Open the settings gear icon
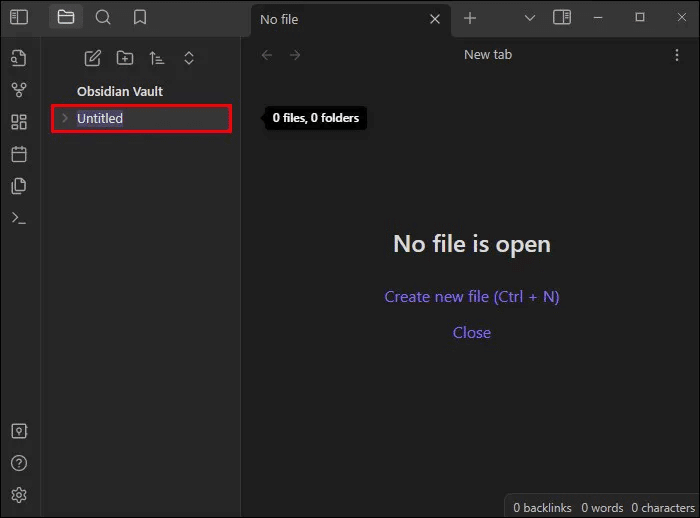The image size is (700, 518). click(x=19, y=495)
